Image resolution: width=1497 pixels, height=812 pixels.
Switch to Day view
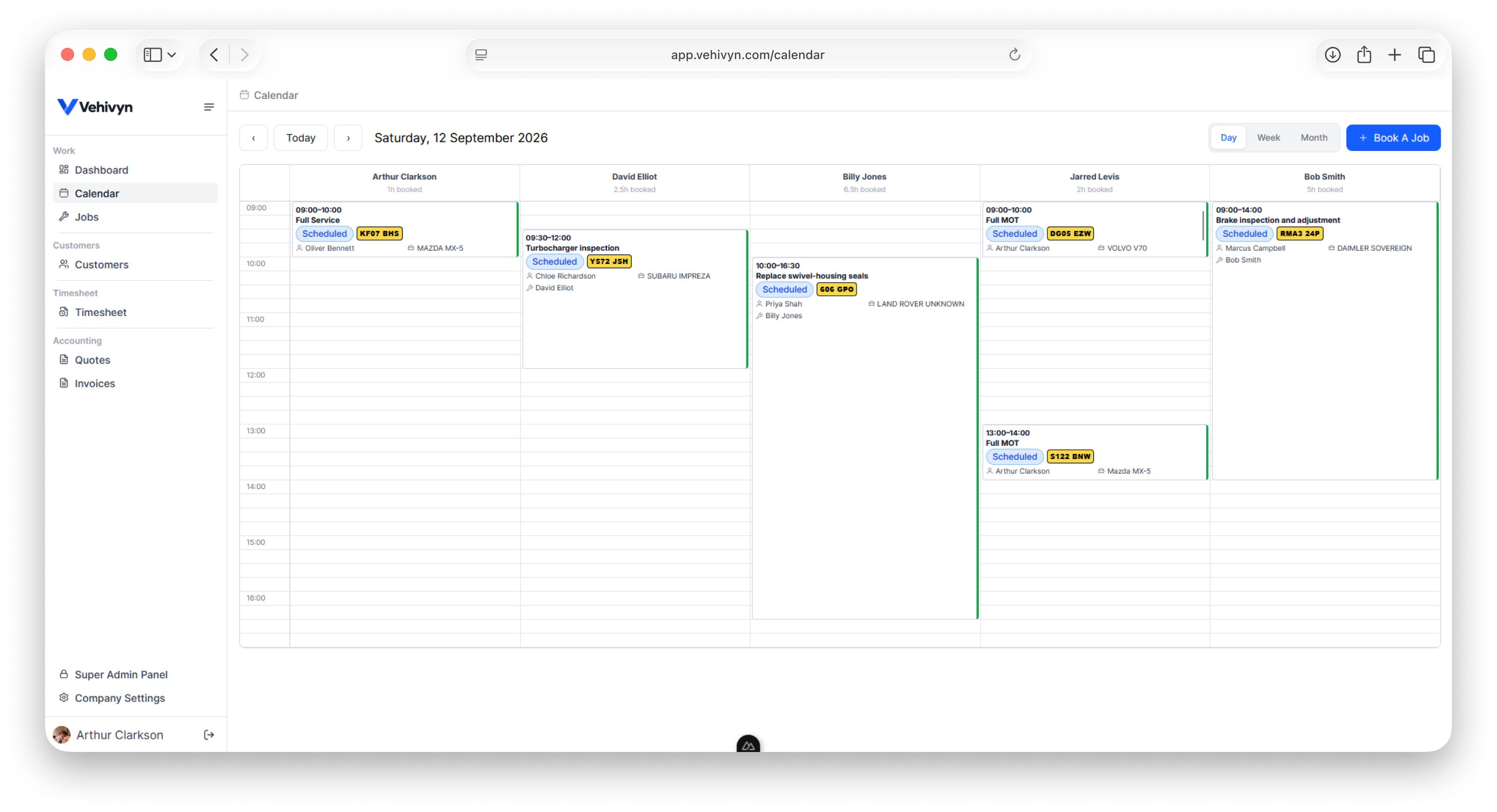(x=1228, y=138)
